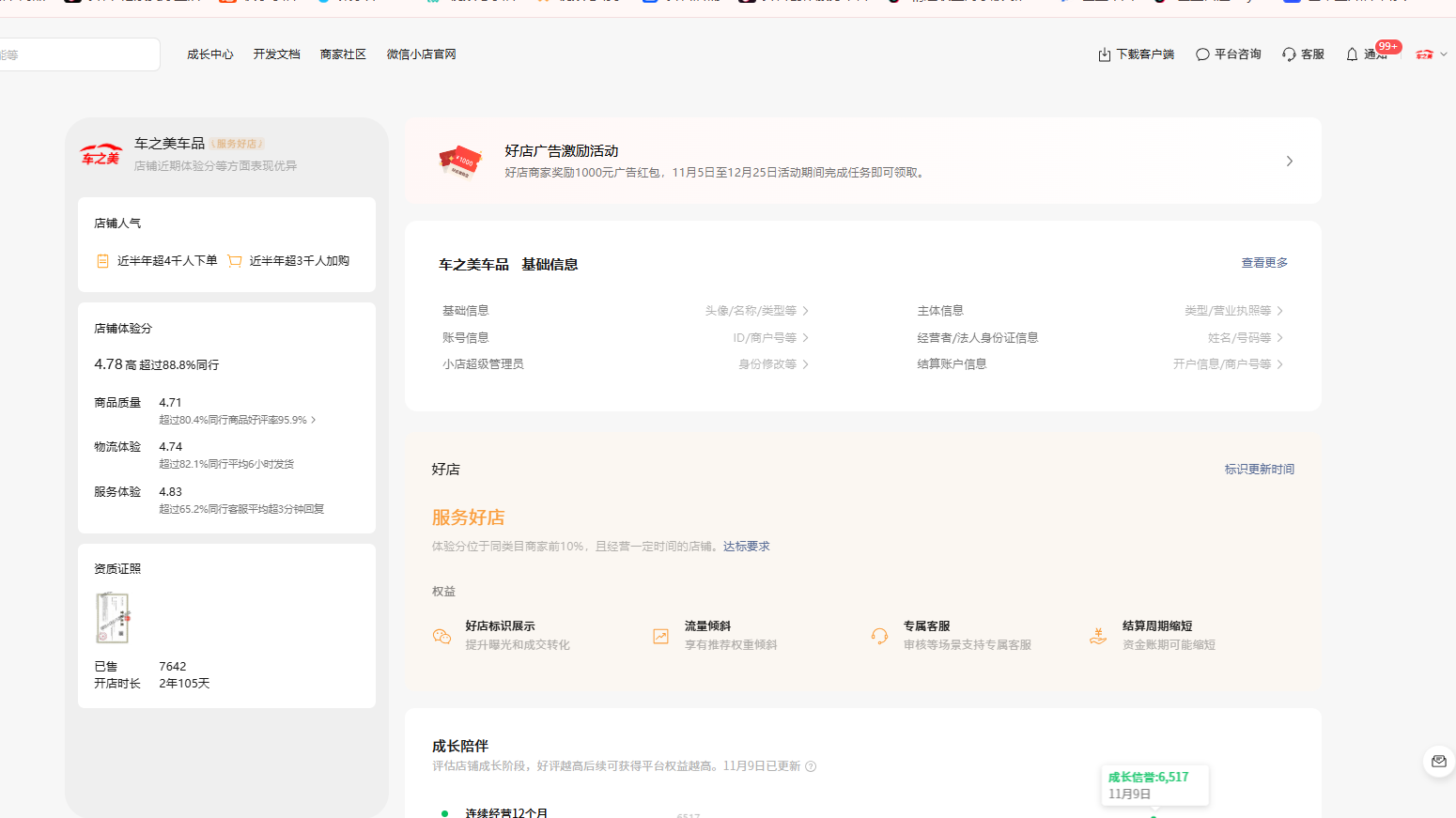Click the 结算账户信息 label
The width and height of the screenshot is (1456, 818).
[952, 364]
